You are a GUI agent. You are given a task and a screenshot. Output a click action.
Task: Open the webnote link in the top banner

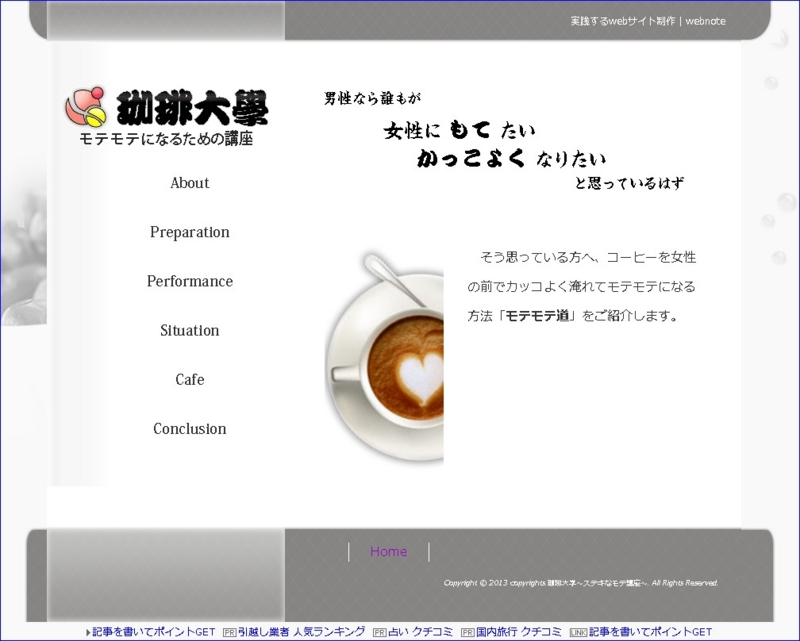tap(706, 20)
